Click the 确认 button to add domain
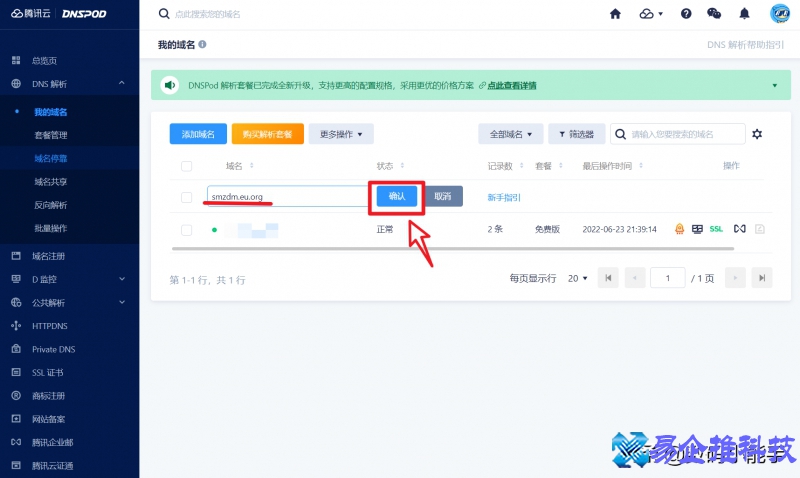This screenshot has width=800, height=478. click(397, 196)
